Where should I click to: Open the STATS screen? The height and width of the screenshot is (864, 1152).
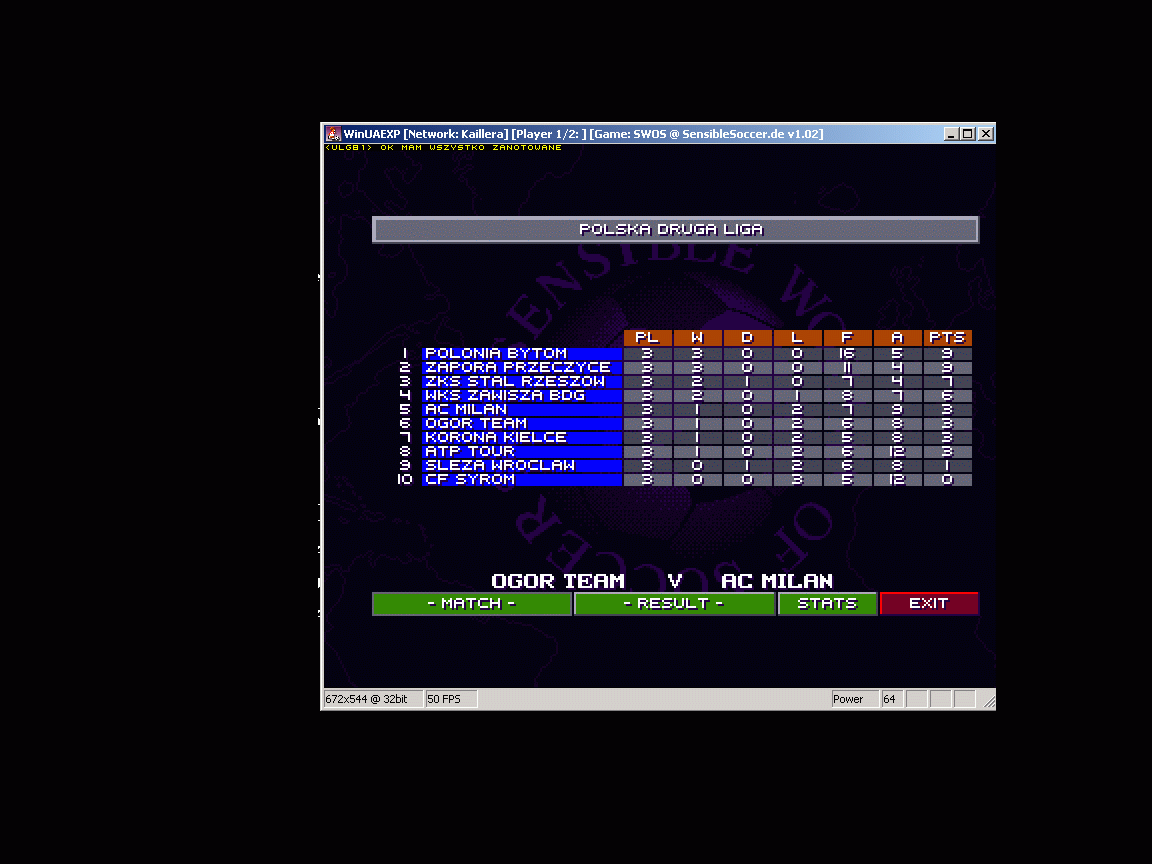click(827, 604)
